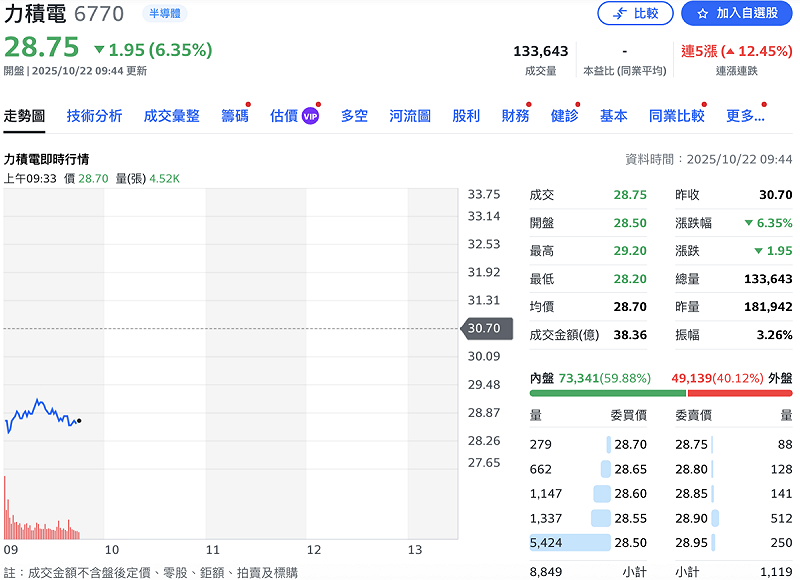Select the 健診 tab
This screenshot has width=800, height=580.
coord(564,116)
